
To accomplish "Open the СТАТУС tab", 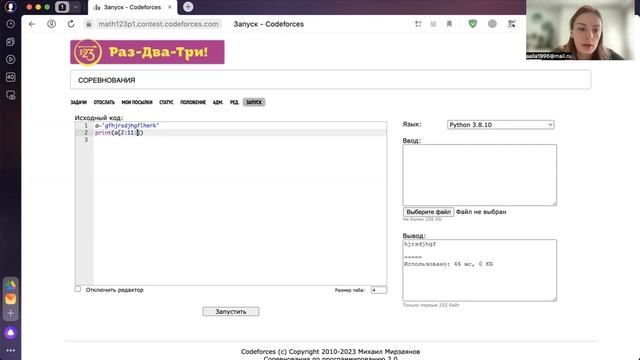I will 166,102.
